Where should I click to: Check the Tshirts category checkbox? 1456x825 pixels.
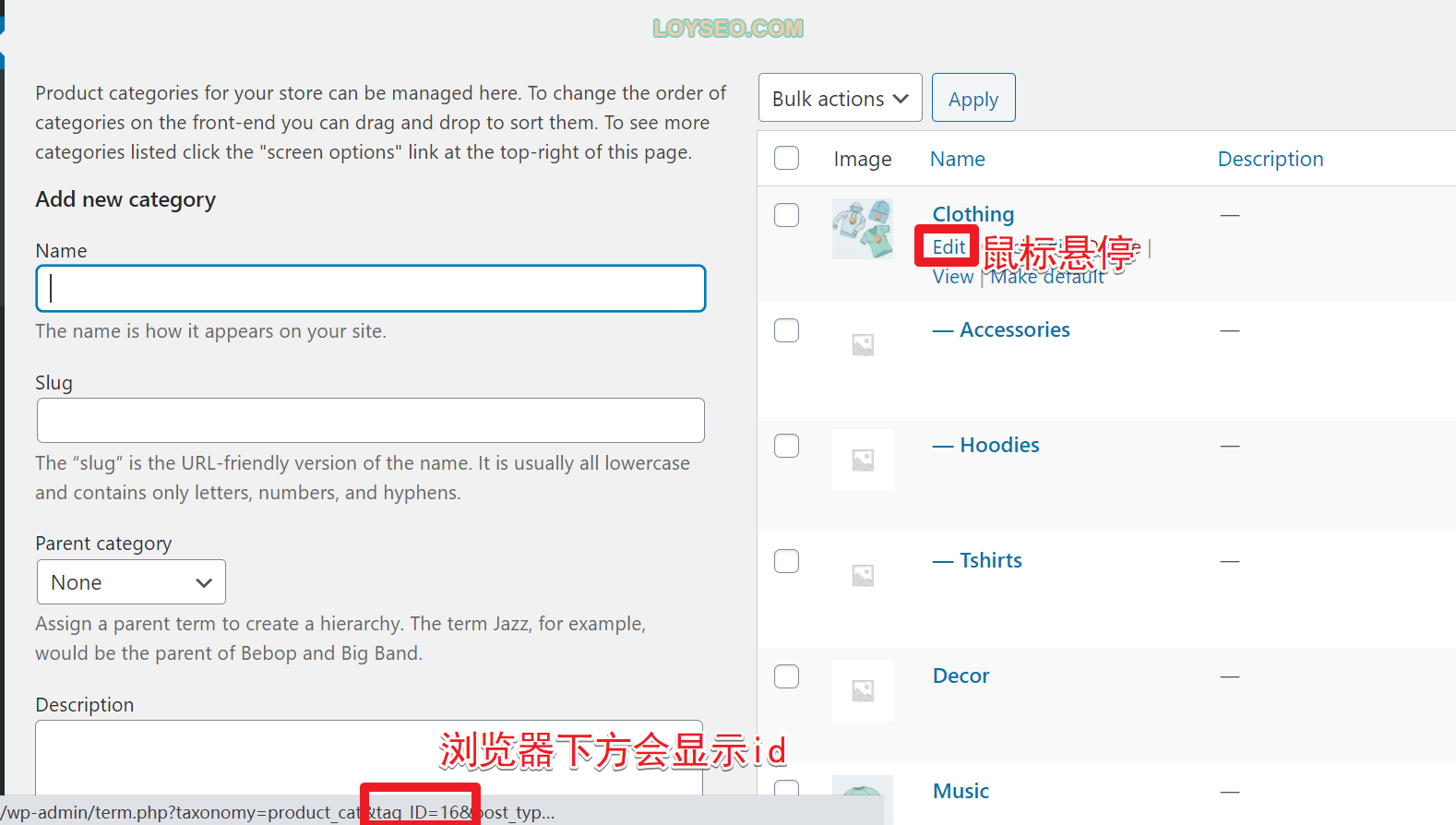tap(786, 560)
